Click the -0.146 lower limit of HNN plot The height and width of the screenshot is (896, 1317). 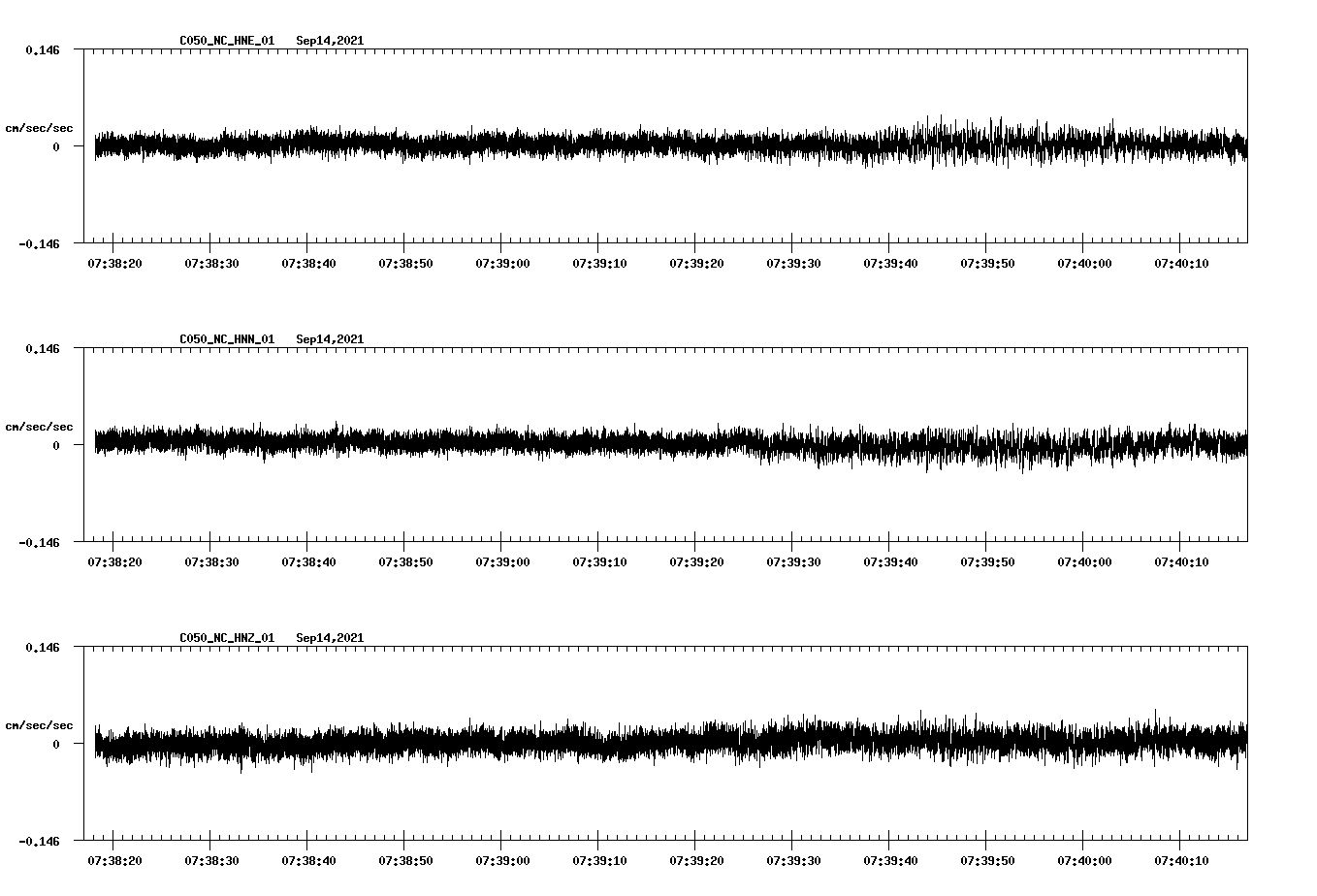(x=40, y=543)
